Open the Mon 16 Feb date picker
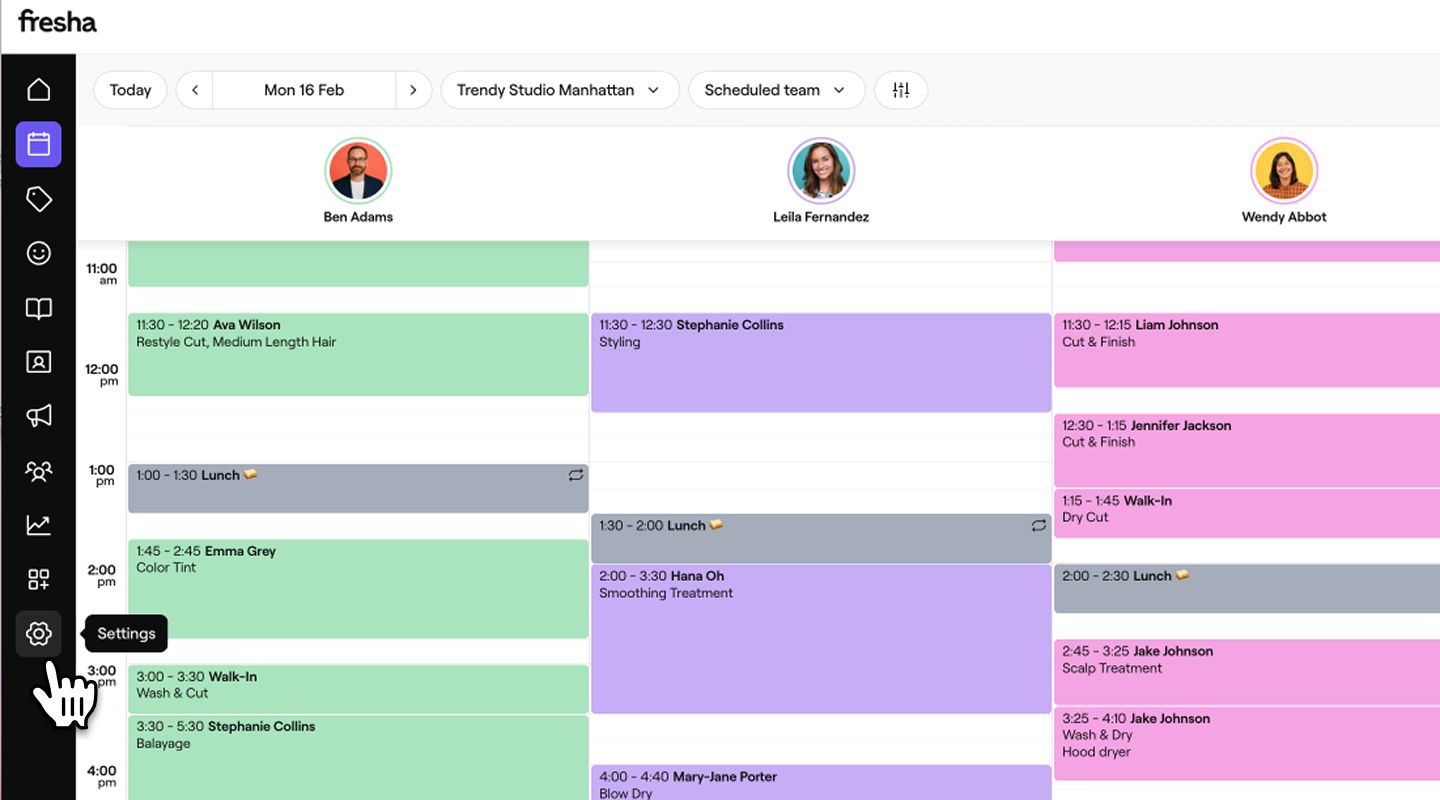The image size is (1440, 800). pos(304,90)
